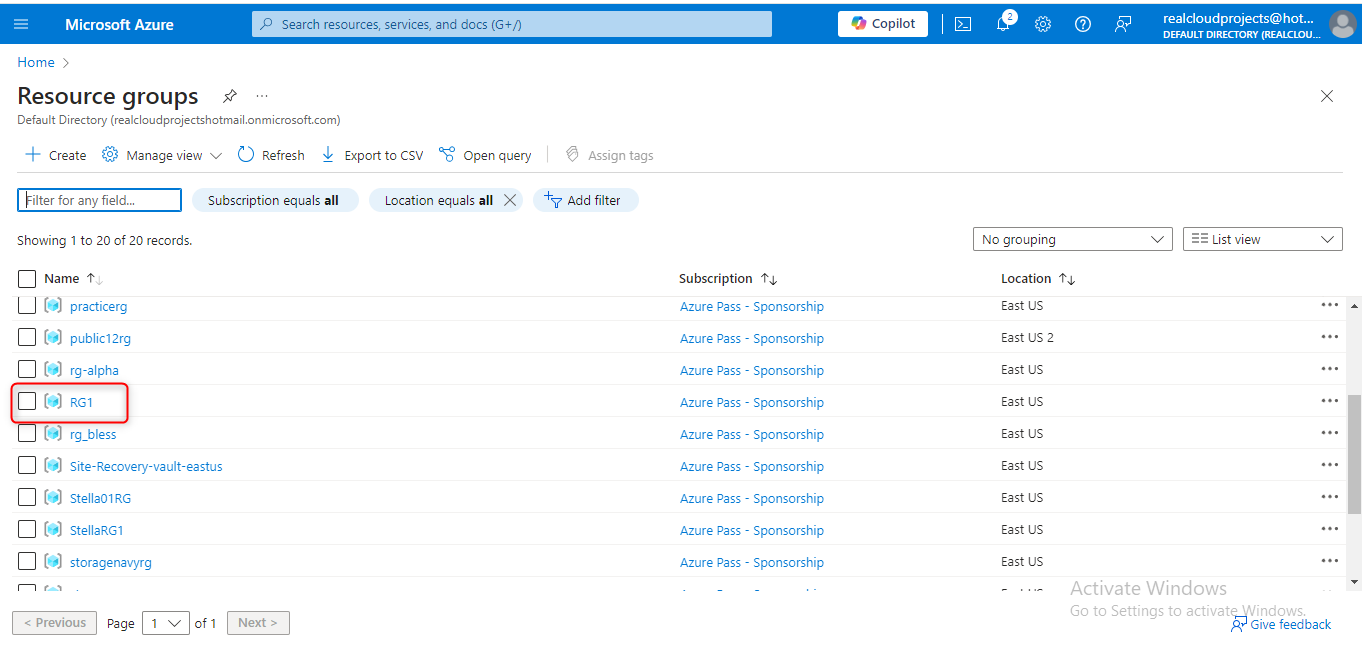The width and height of the screenshot is (1362, 648).
Task: Expand the No grouping dropdown
Action: click(1072, 240)
